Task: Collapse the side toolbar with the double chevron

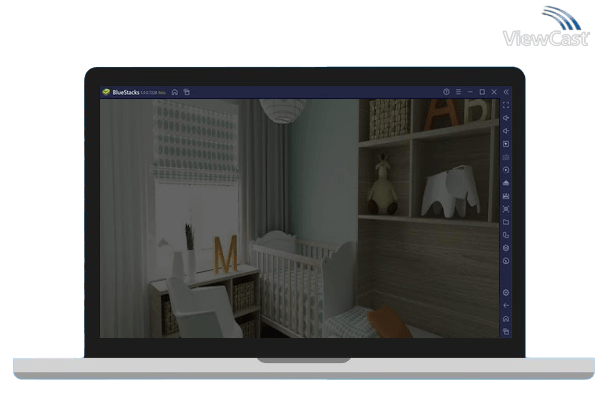Action: click(506, 92)
